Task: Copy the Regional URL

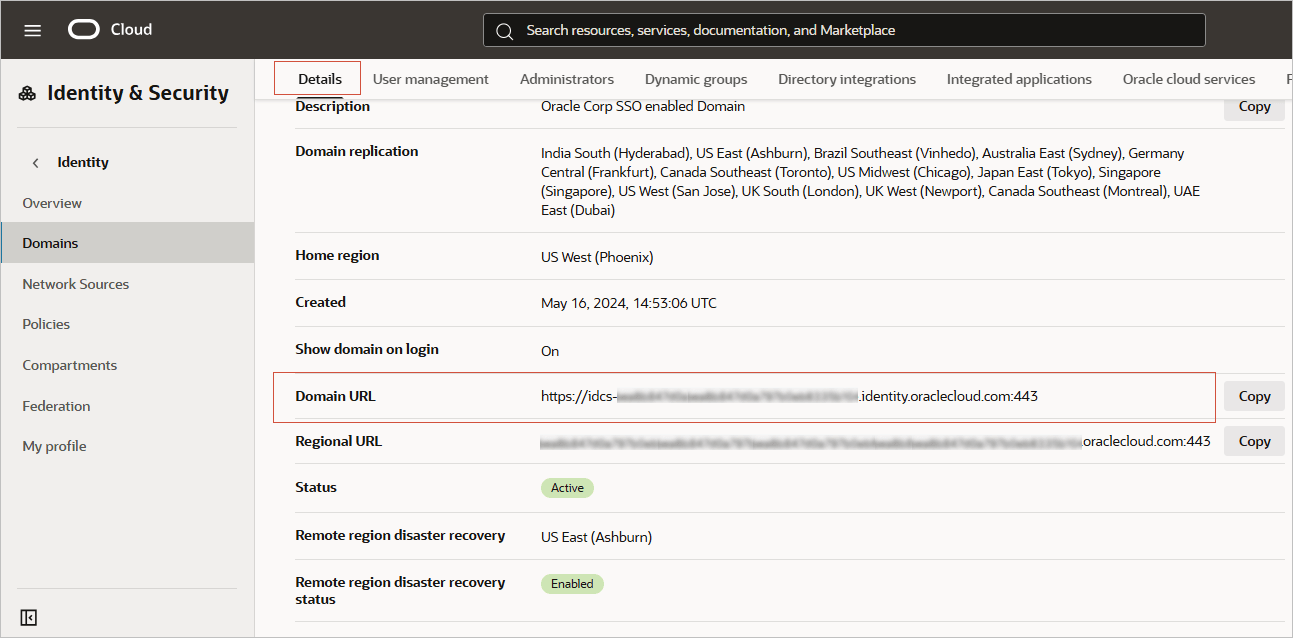Action: click(x=1254, y=441)
